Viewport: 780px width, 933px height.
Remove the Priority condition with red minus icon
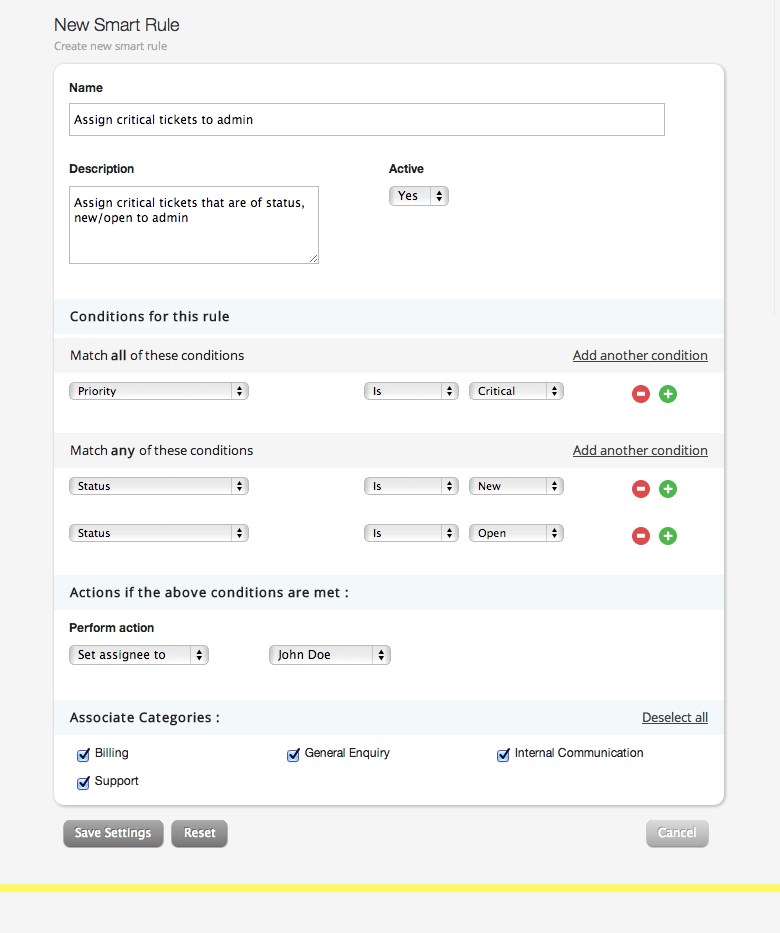click(x=641, y=394)
